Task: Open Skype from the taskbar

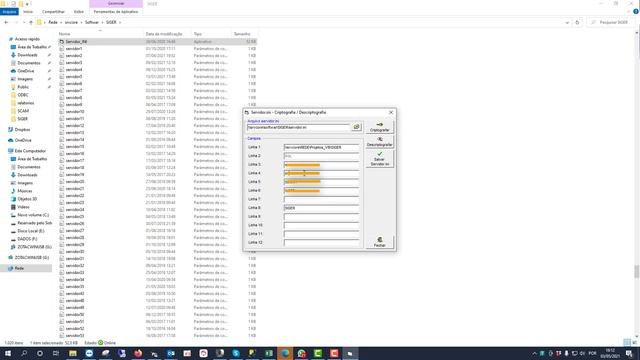Action: point(236,353)
